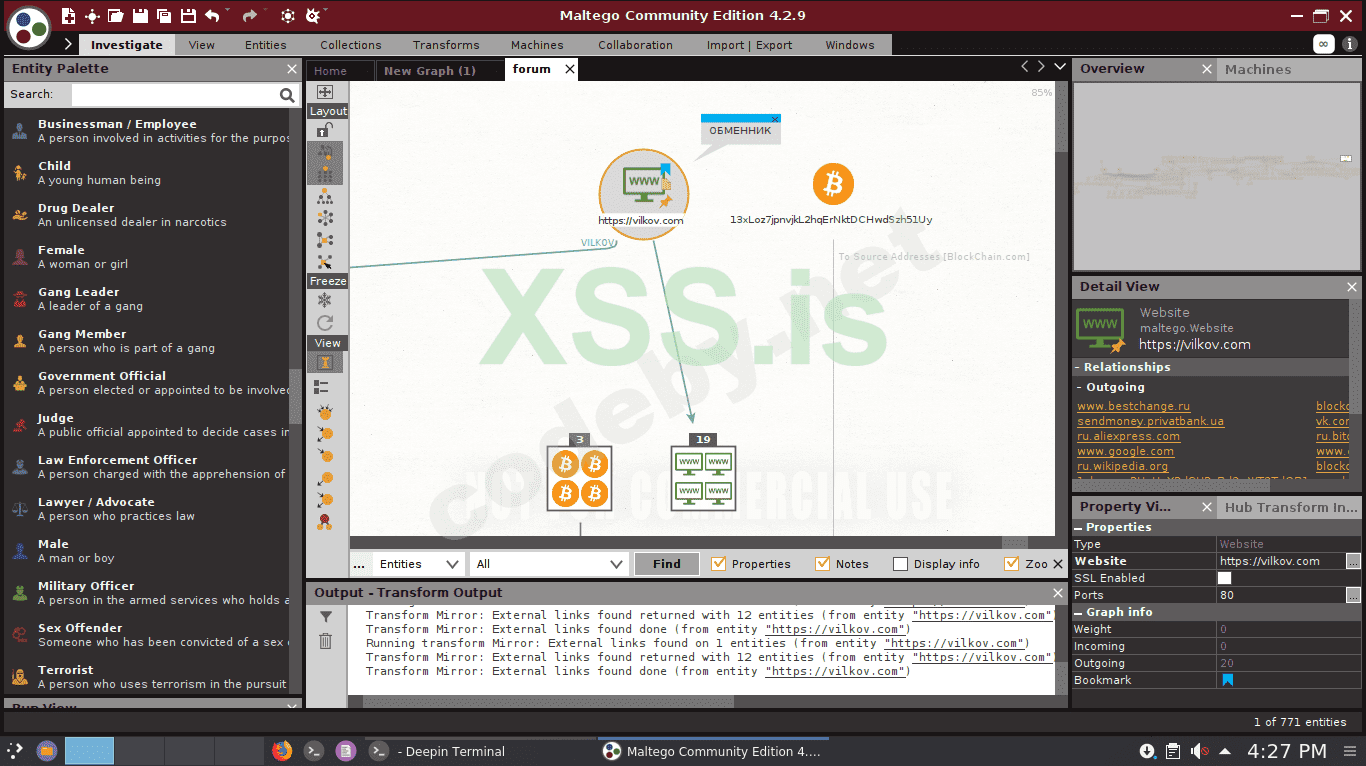Click the Overview graph thumbnail
Screen dimensions: 1366x766
(x=1215, y=175)
